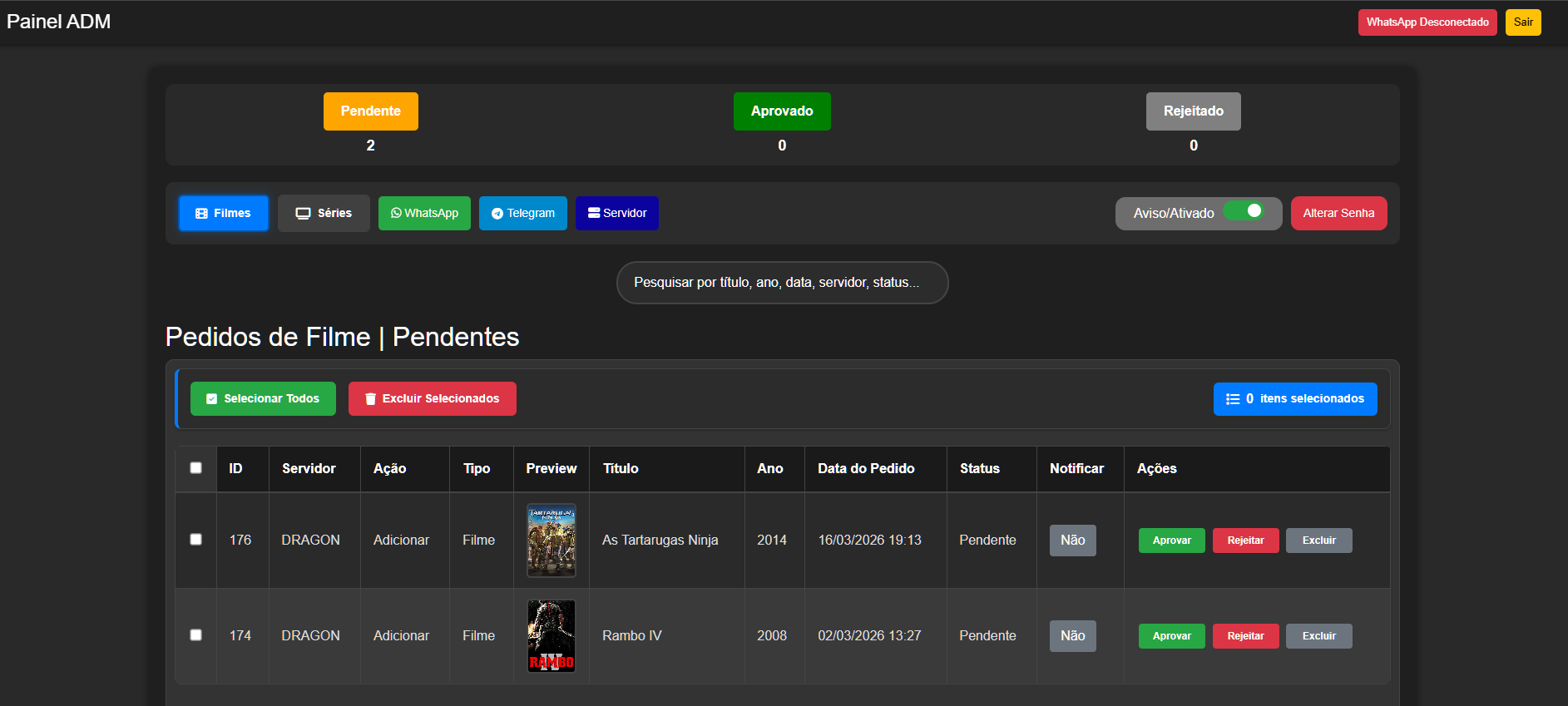Open the Filmes tab with film icon
Image resolution: width=1568 pixels, height=706 pixels.
223,213
